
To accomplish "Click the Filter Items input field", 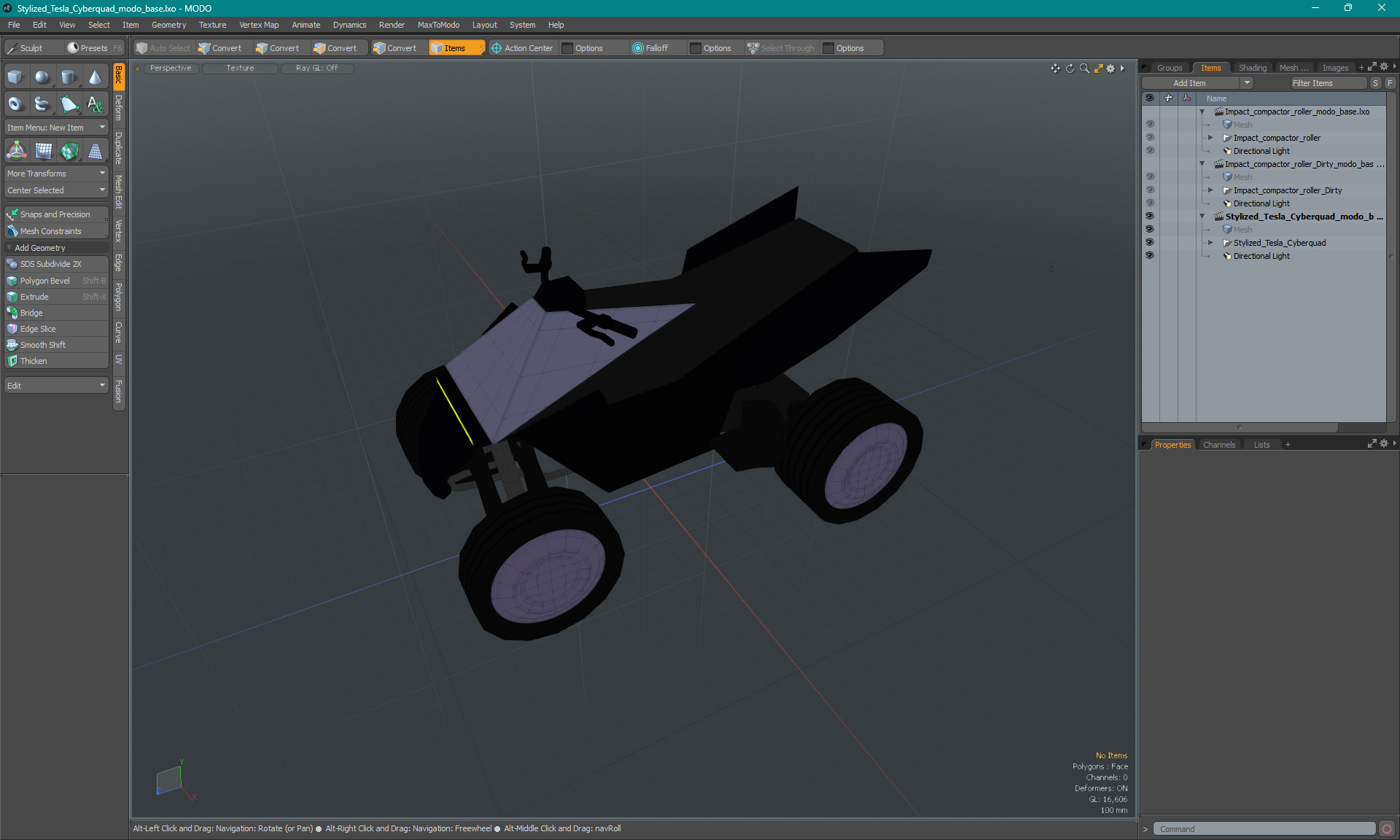I will tap(1327, 83).
